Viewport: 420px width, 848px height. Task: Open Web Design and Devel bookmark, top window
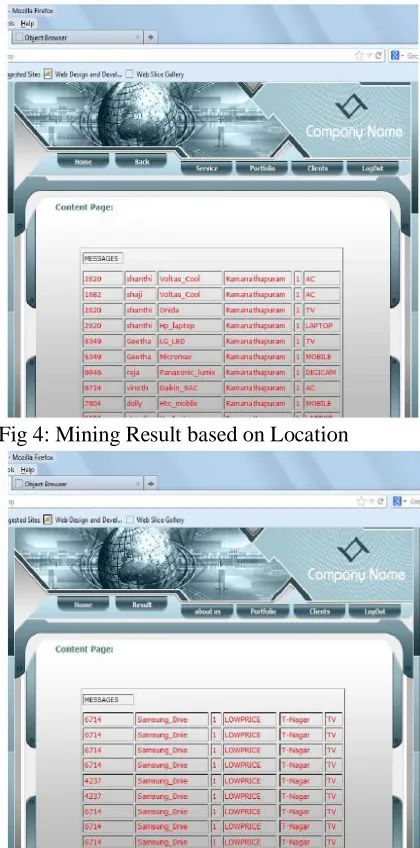[x=83, y=74]
